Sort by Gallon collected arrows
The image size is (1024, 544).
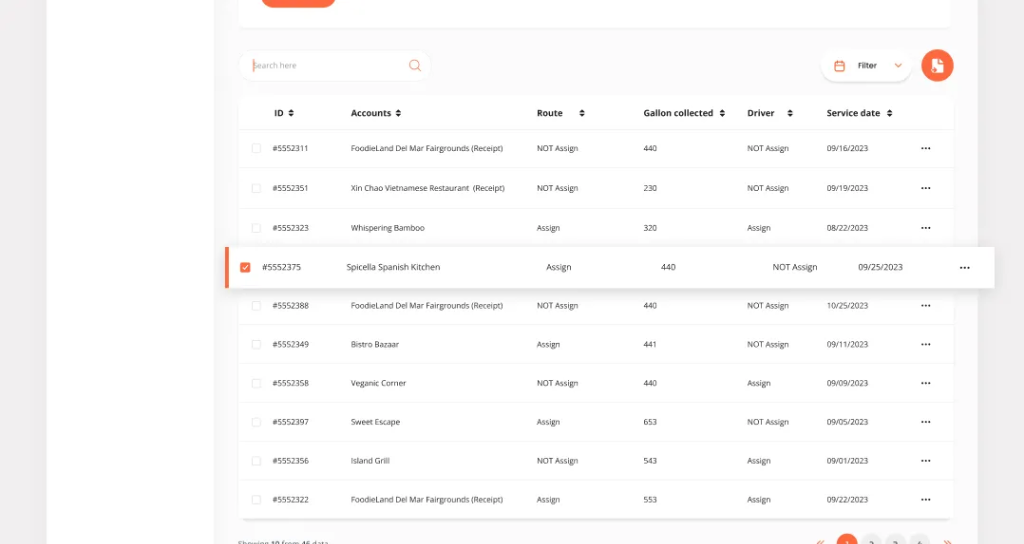722,113
